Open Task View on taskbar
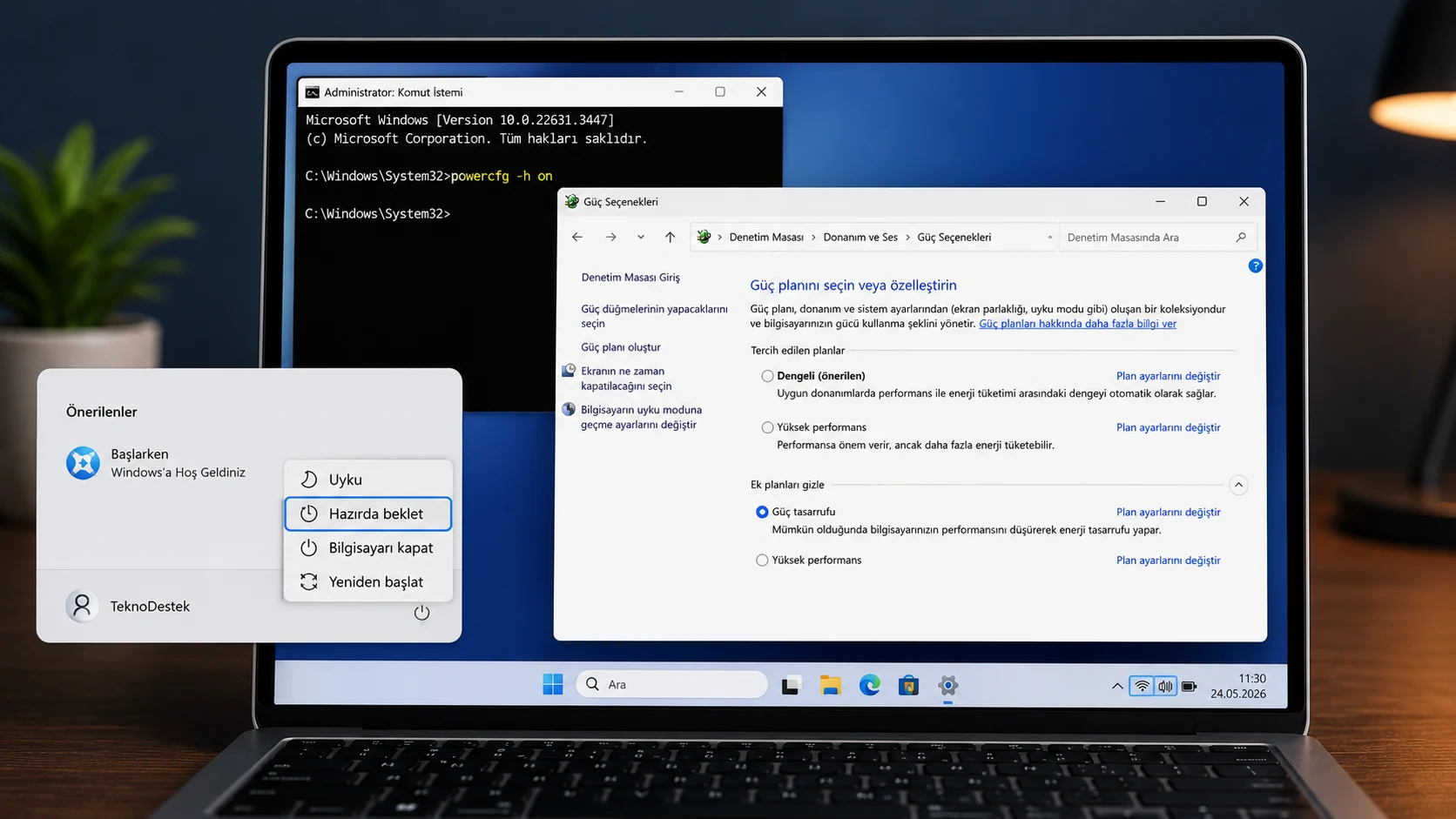 791,685
